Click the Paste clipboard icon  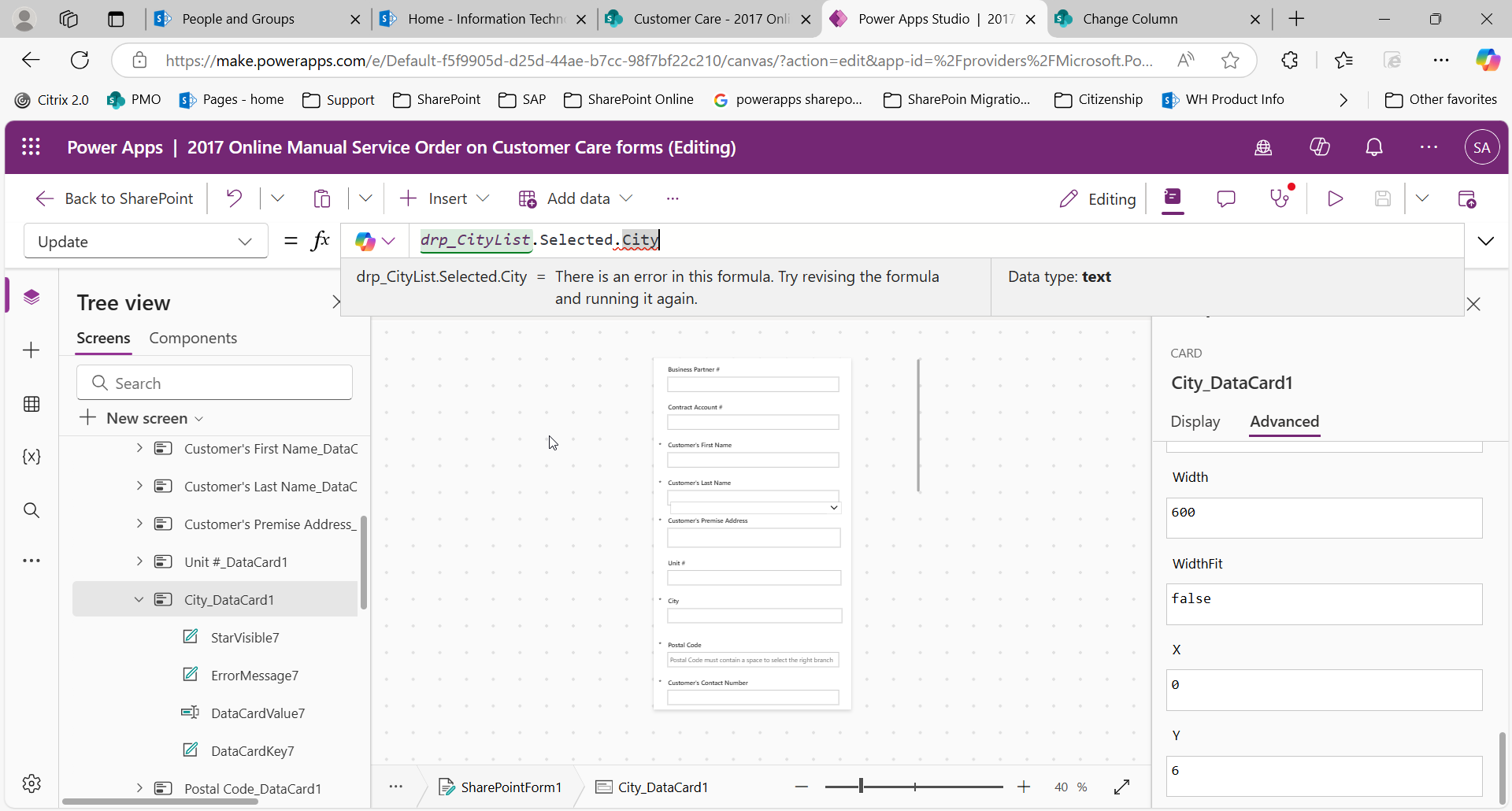point(322,198)
